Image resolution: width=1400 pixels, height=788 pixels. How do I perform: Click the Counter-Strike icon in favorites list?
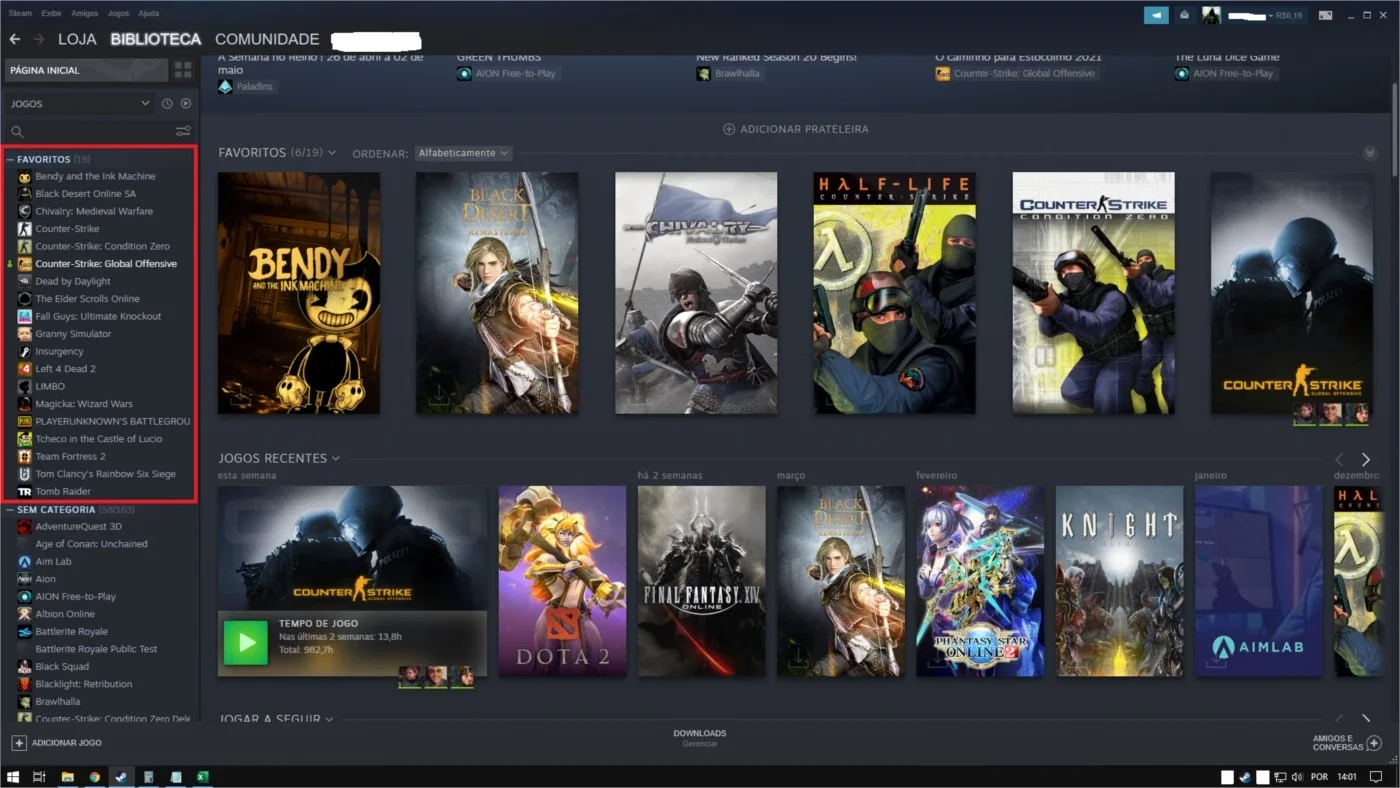click(25, 229)
